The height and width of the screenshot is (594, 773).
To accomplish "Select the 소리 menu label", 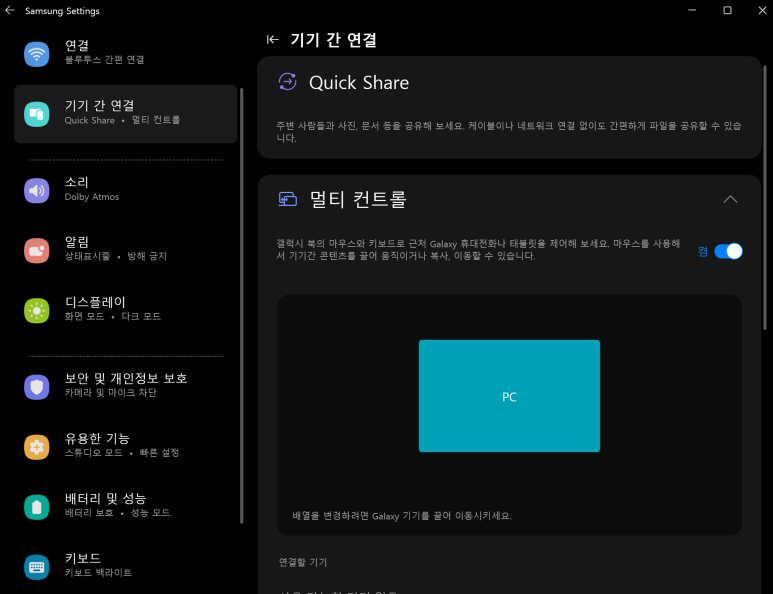I will coord(76,182).
